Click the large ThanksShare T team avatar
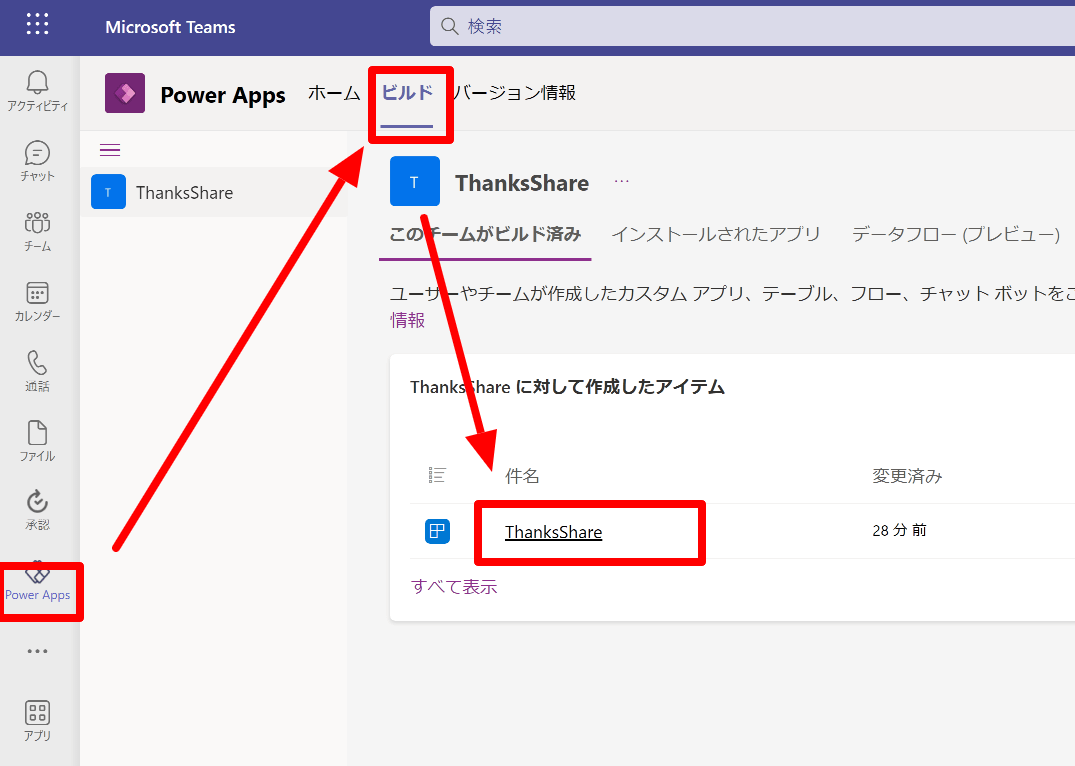The height and width of the screenshot is (766, 1075). 415,181
